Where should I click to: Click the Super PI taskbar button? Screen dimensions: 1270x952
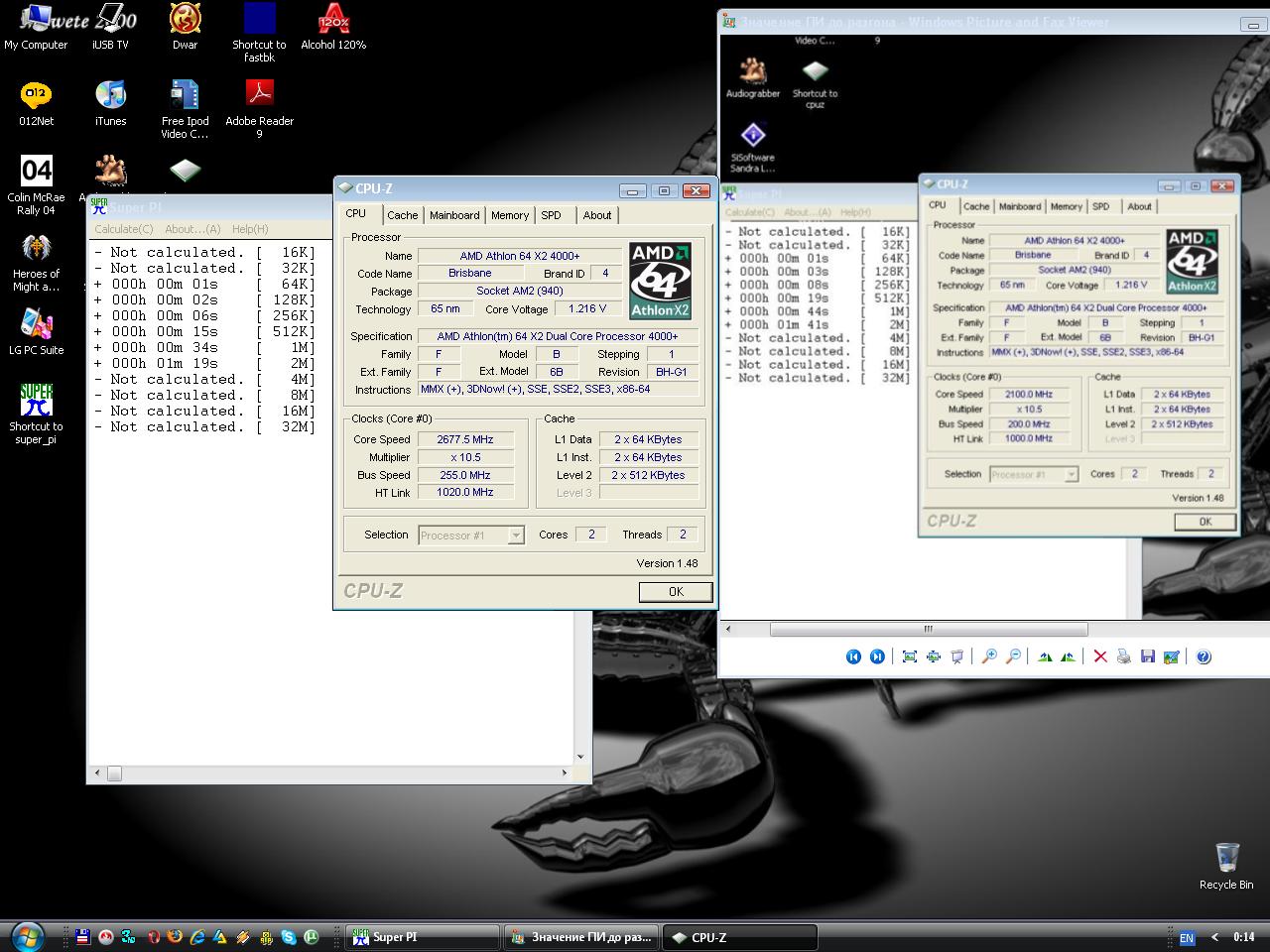422,937
